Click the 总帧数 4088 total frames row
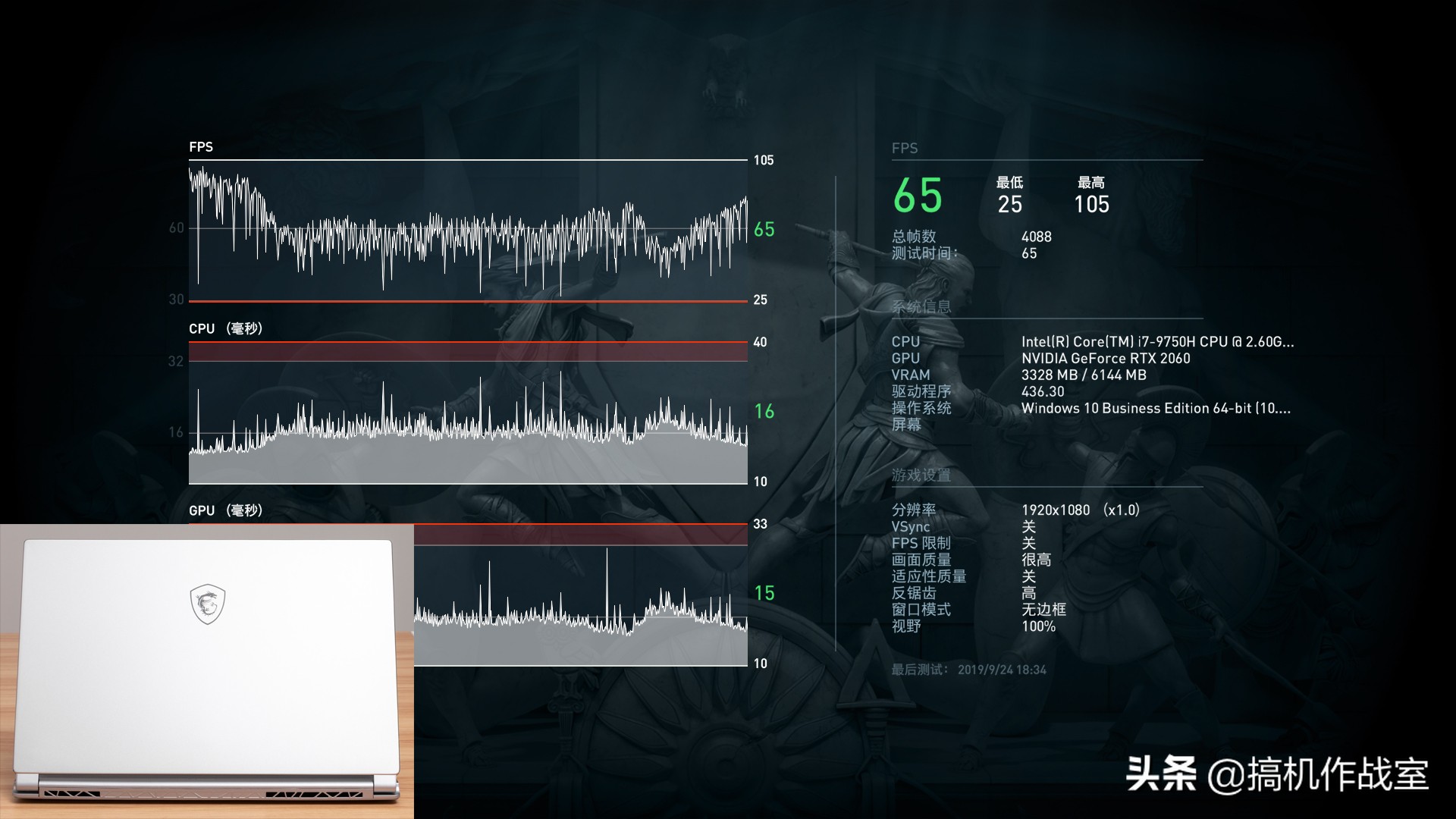1456x819 pixels. (1036, 237)
